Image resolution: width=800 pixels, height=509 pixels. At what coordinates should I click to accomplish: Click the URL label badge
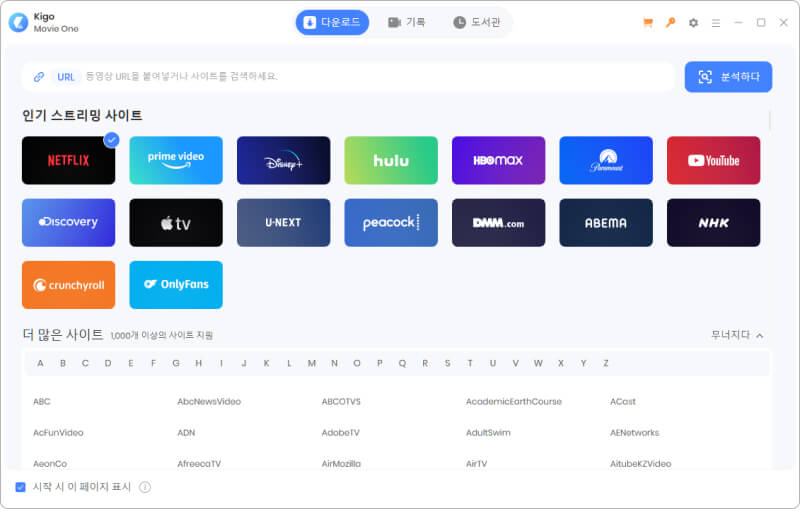coord(66,77)
